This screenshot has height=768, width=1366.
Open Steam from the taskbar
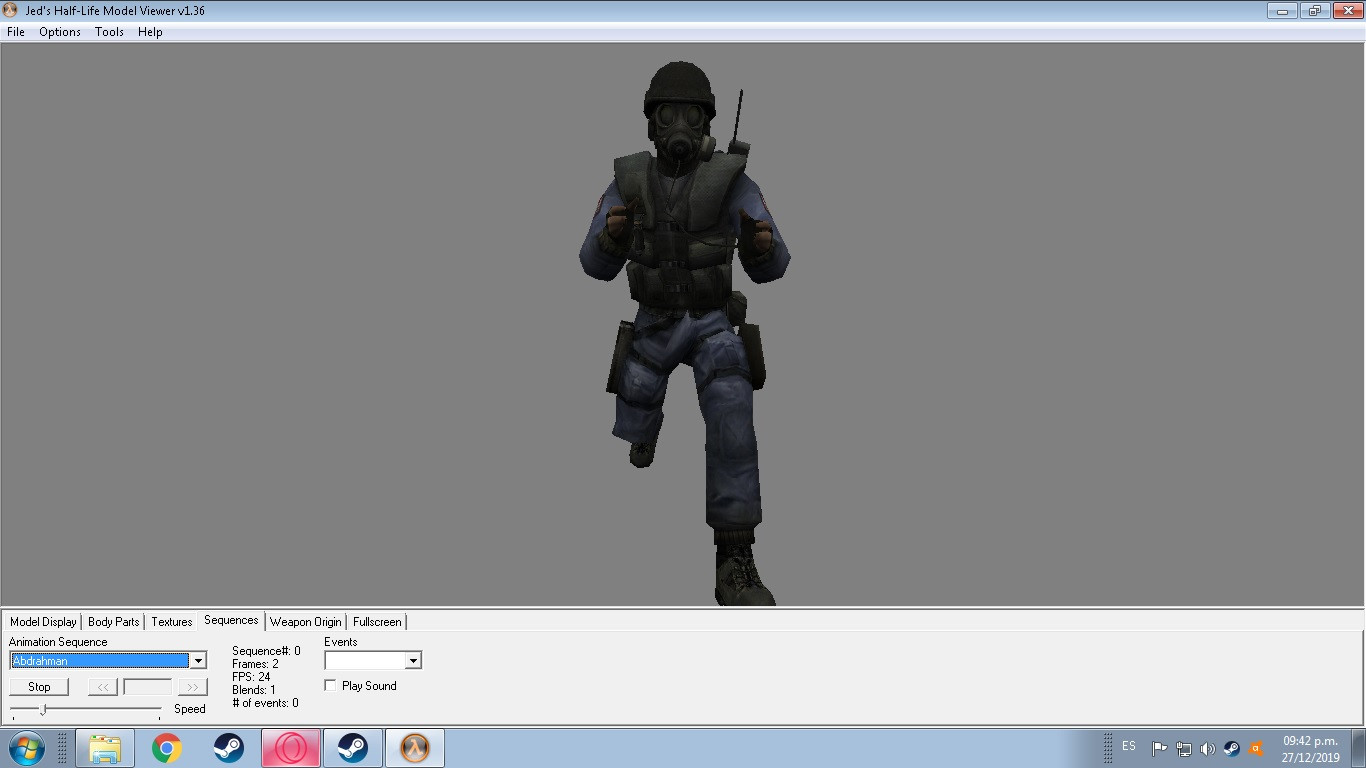[352, 747]
